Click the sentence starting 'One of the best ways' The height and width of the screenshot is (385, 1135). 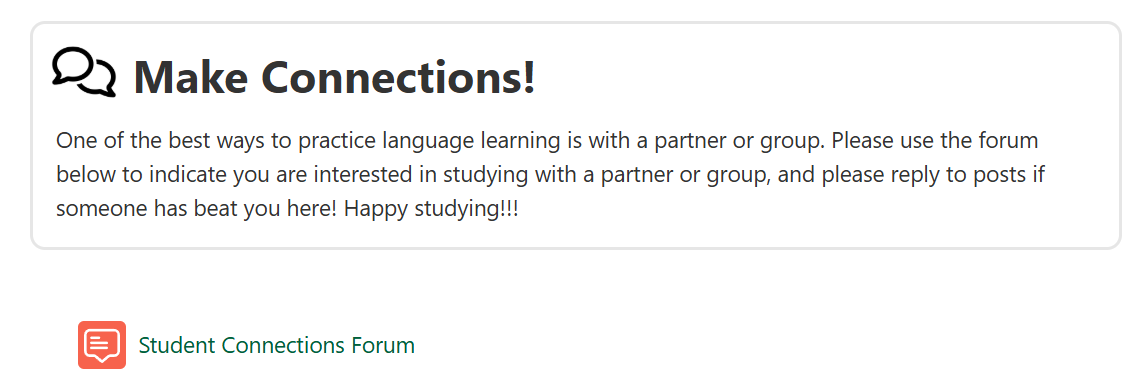440,140
